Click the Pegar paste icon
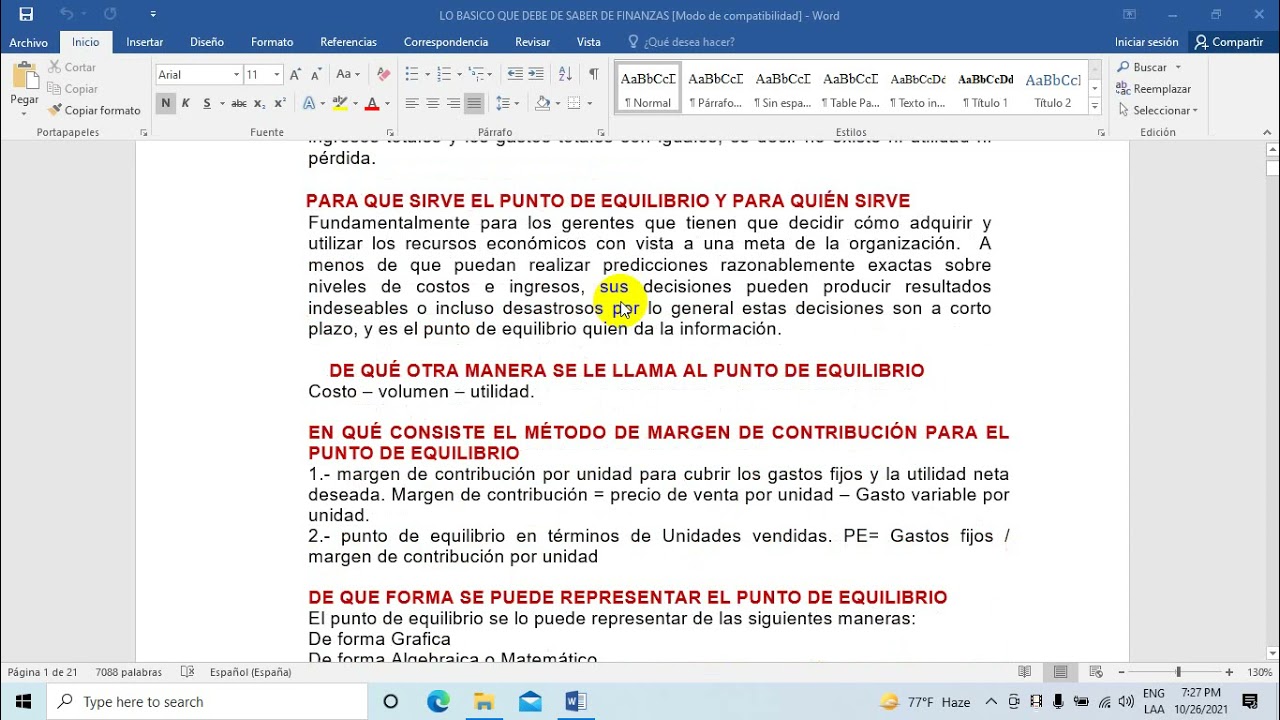The image size is (1280, 720). tap(24, 77)
